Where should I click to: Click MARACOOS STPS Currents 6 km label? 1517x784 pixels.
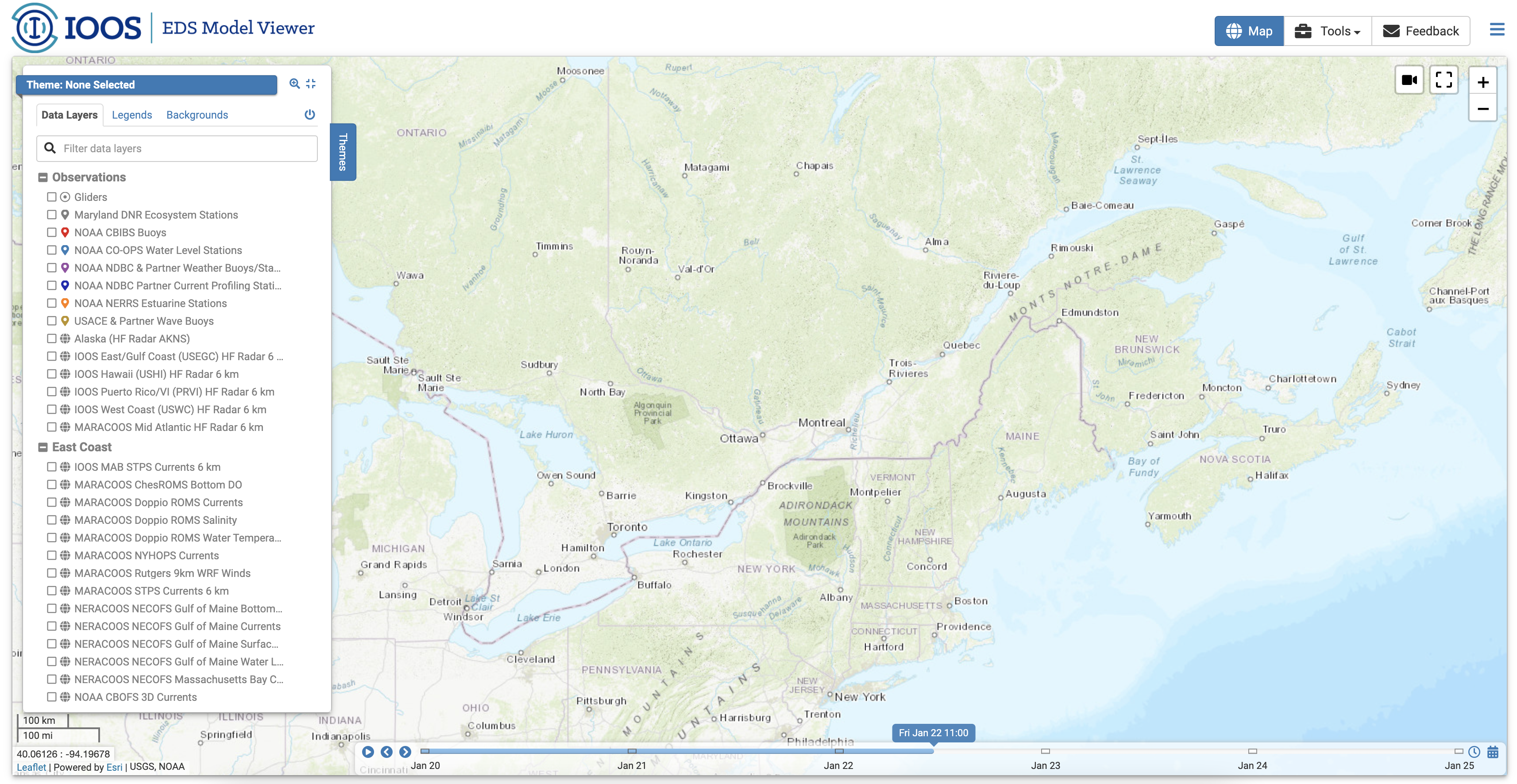pyautogui.click(x=151, y=591)
